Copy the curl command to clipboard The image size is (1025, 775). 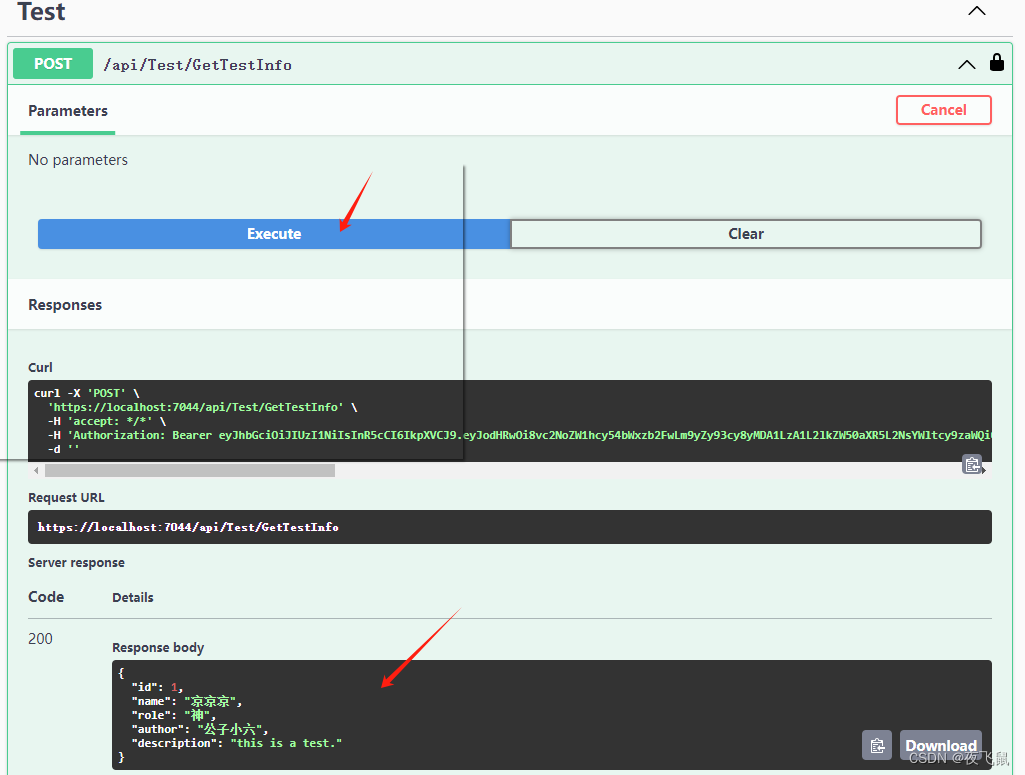tap(972, 464)
